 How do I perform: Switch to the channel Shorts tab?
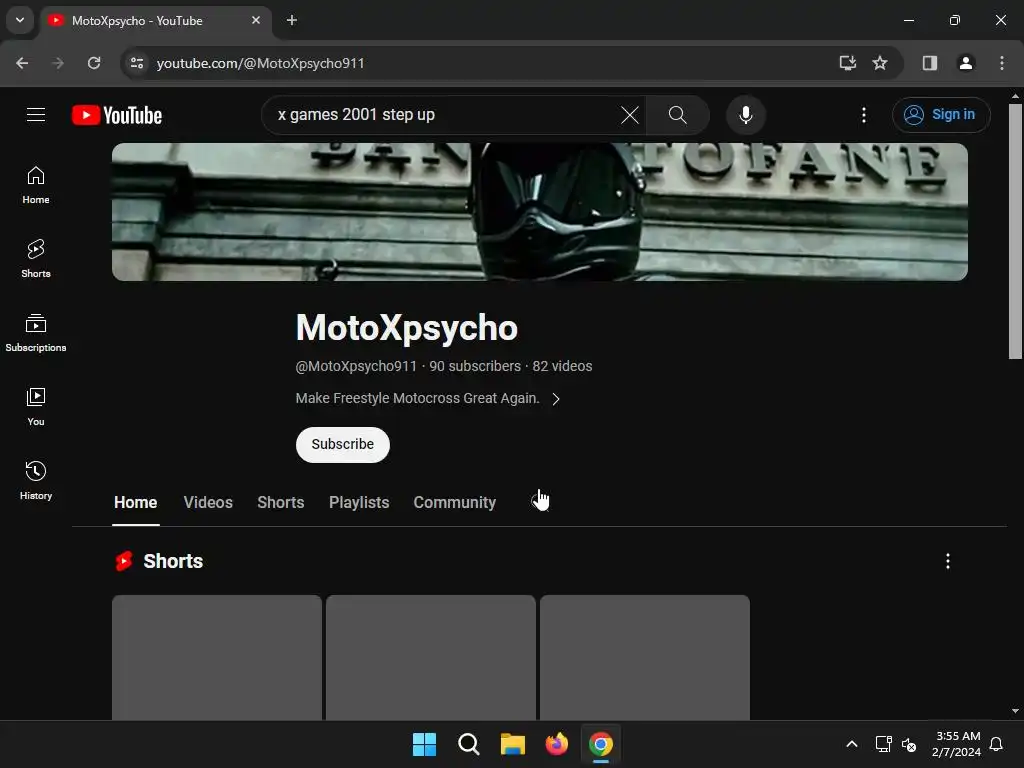click(280, 502)
